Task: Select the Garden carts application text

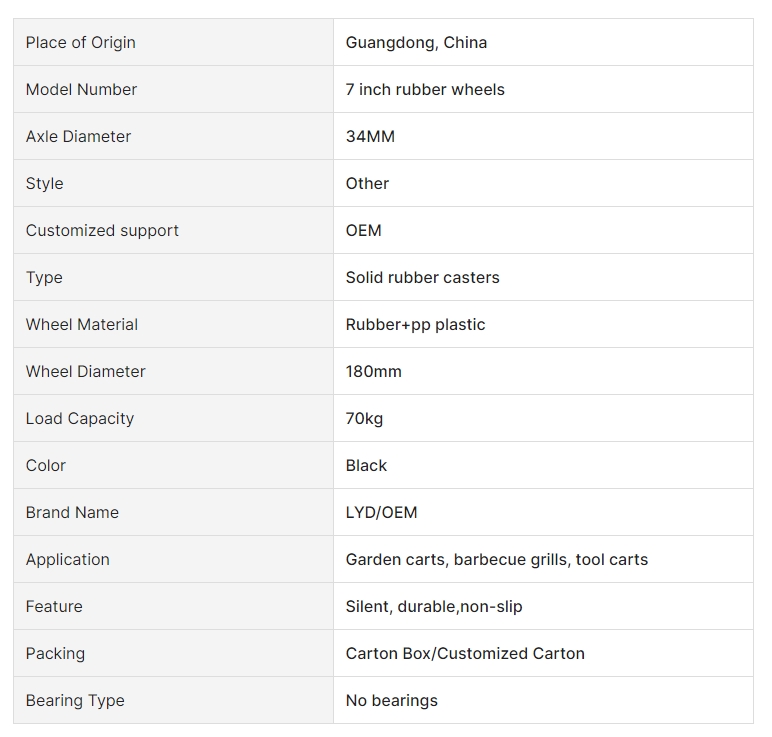Action: pos(496,559)
